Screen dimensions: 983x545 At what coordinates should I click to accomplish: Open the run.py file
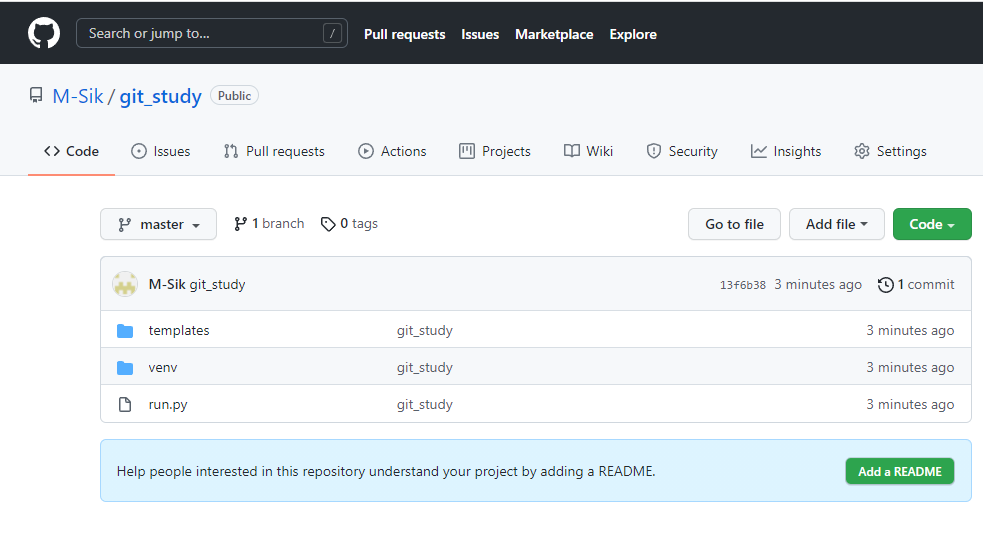point(168,405)
